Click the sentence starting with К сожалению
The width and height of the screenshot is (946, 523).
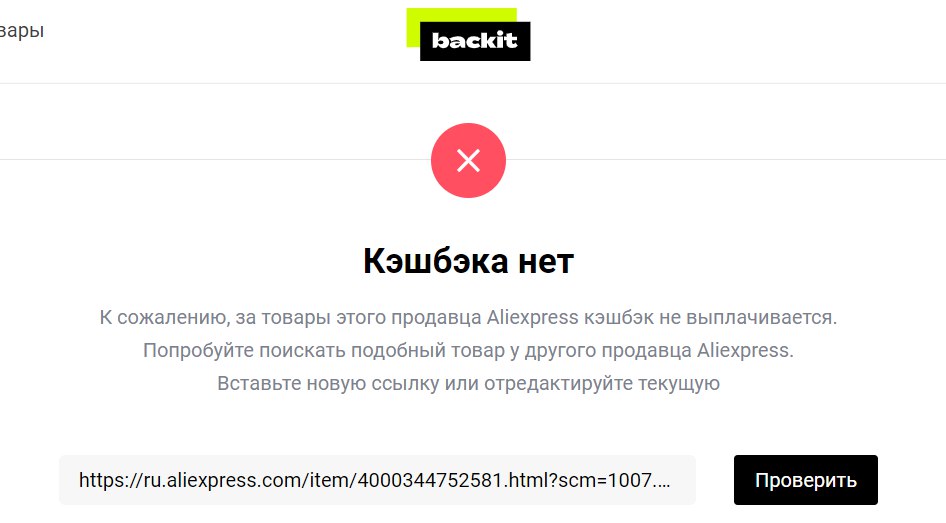pyautogui.click(x=468, y=317)
